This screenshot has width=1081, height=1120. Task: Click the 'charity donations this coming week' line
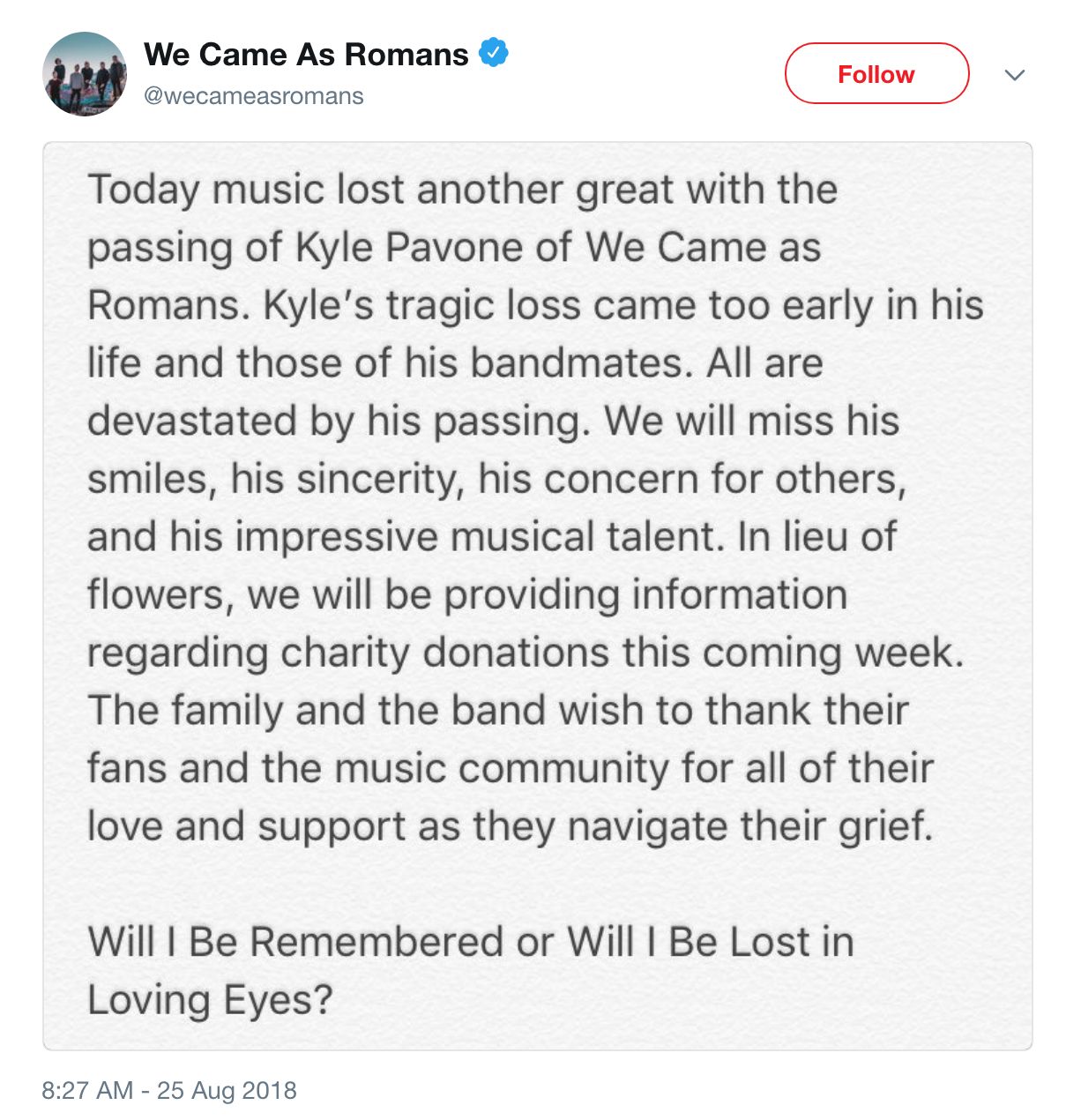(x=526, y=653)
